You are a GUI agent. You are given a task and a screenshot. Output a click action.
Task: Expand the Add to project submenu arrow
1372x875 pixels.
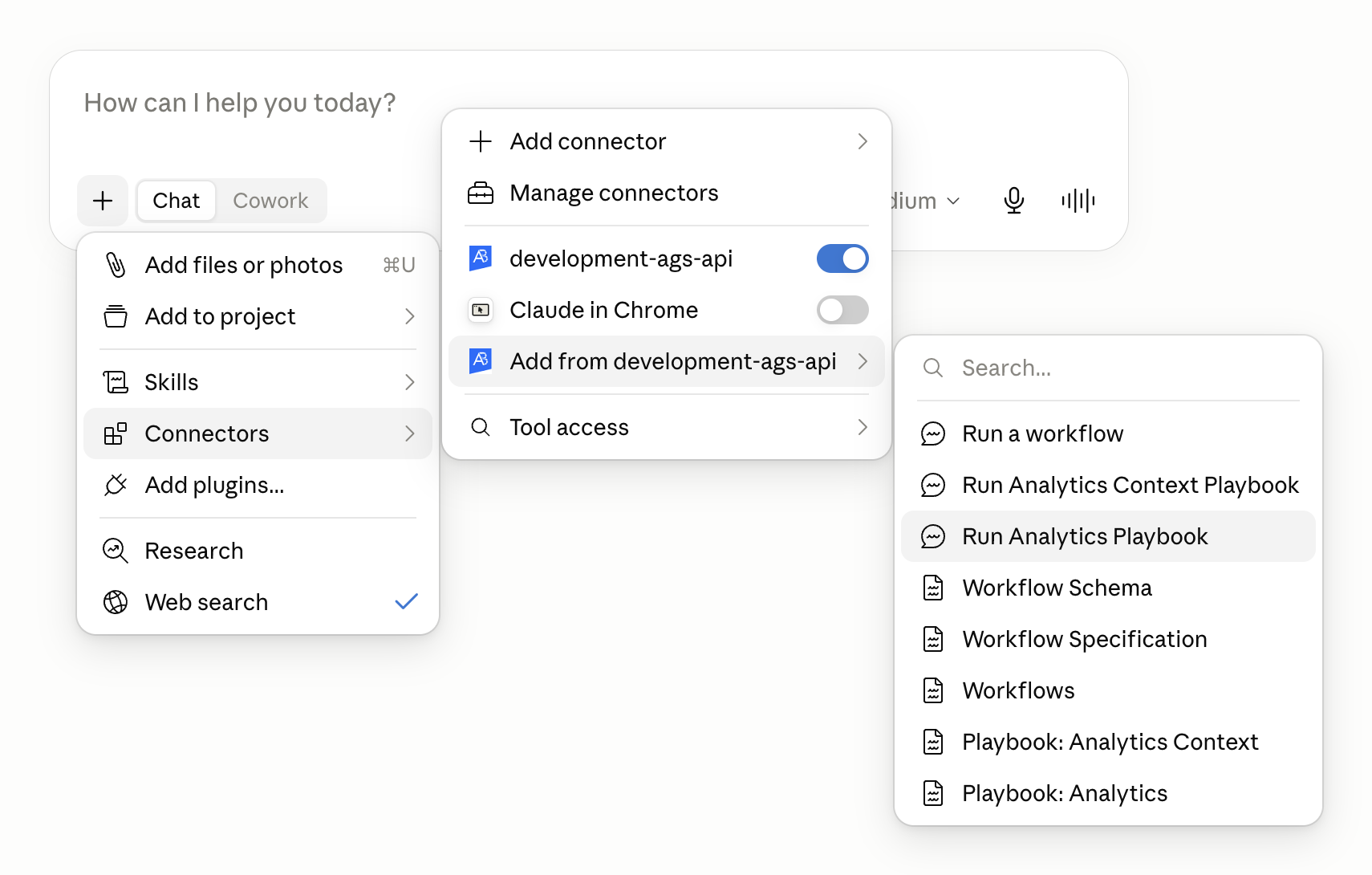pos(410,316)
